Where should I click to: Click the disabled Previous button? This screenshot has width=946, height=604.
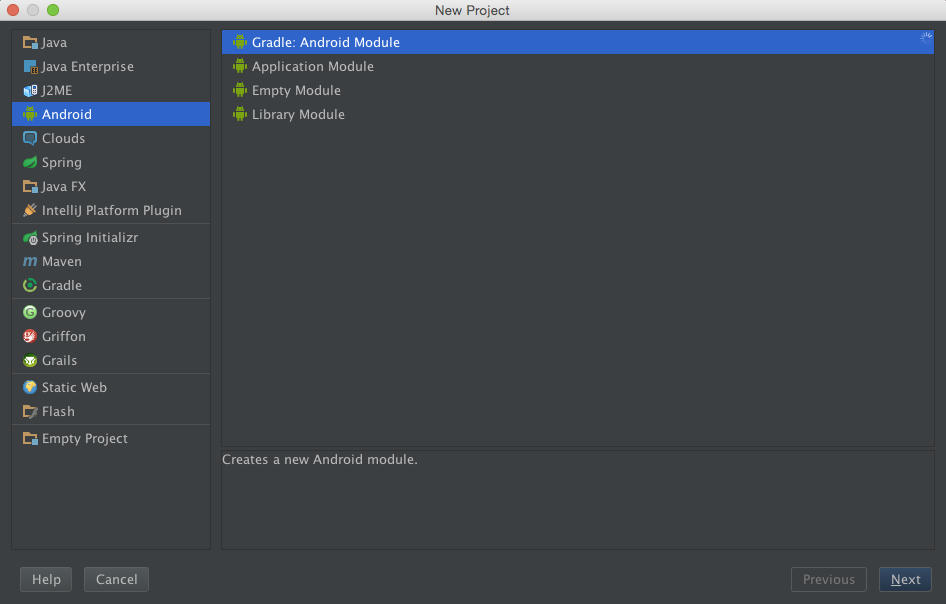coord(828,579)
